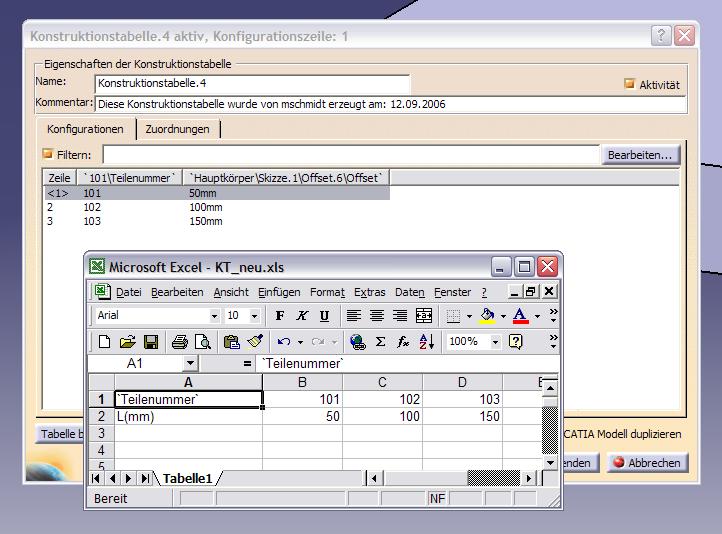Merge and center selected cells
Image resolution: width=722 pixels, height=534 pixels.
[x=424, y=316]
